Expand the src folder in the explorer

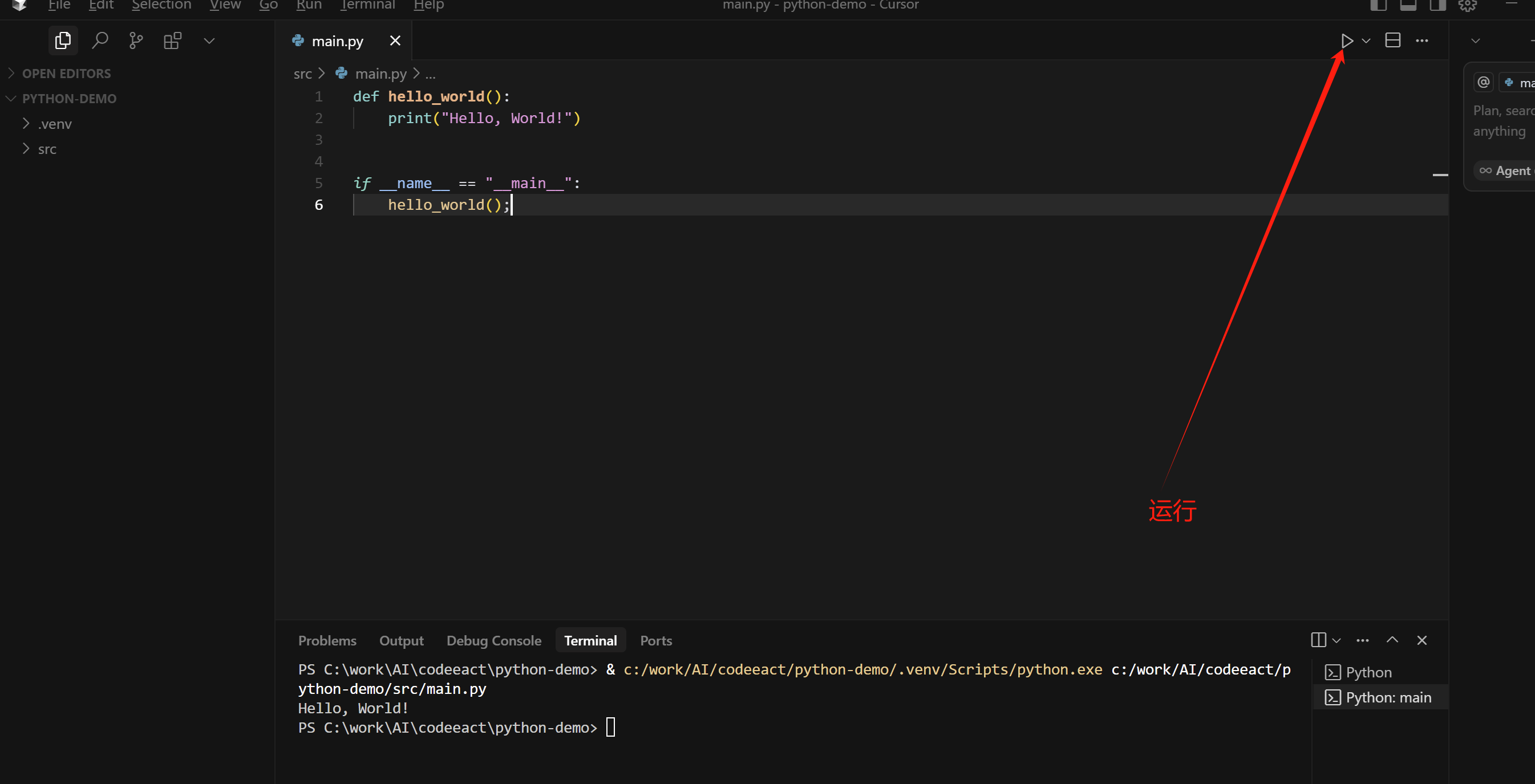[47, 149]
